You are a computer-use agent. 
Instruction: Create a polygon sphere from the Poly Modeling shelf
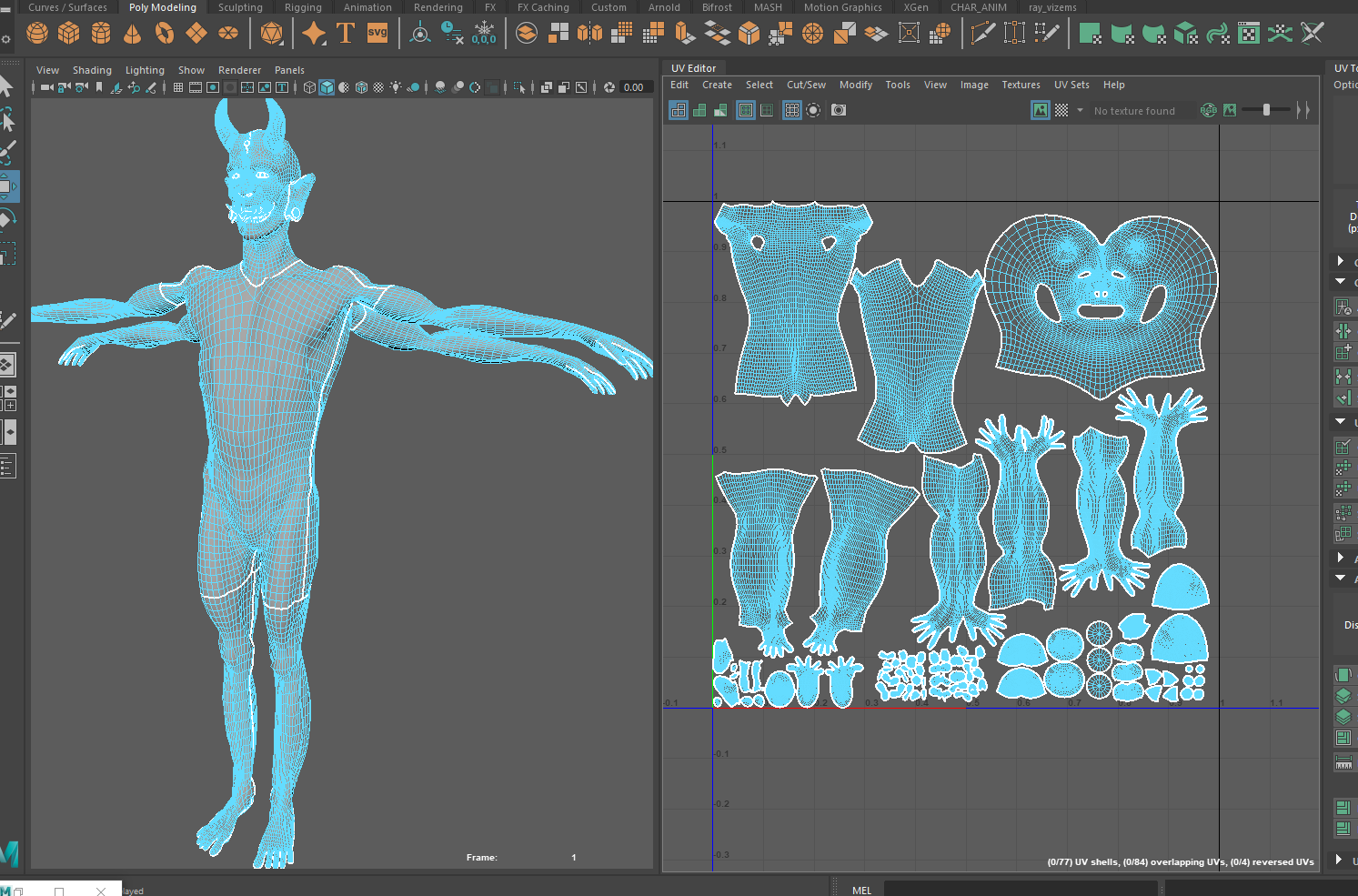coord(36,33)
